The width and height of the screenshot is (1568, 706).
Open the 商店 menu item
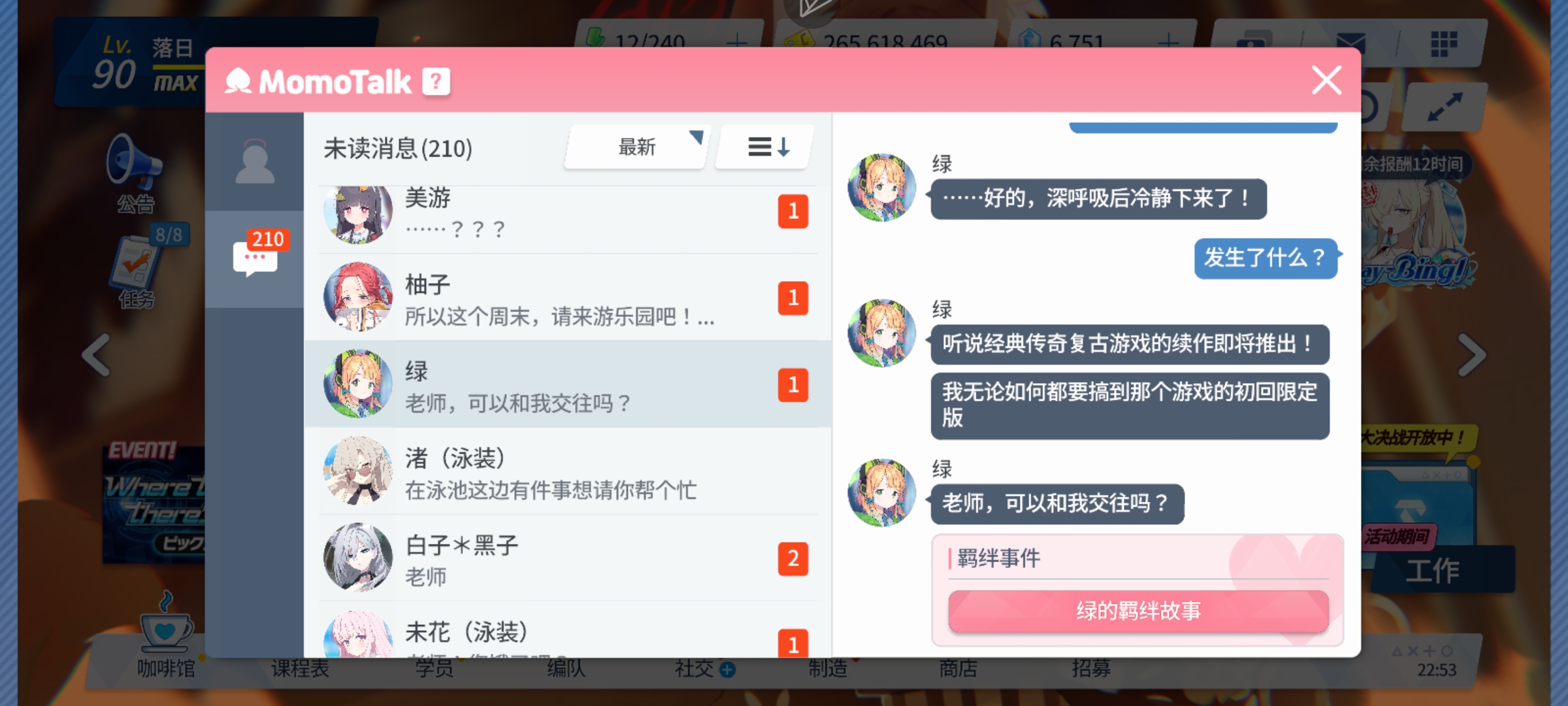tap(958, 668)
